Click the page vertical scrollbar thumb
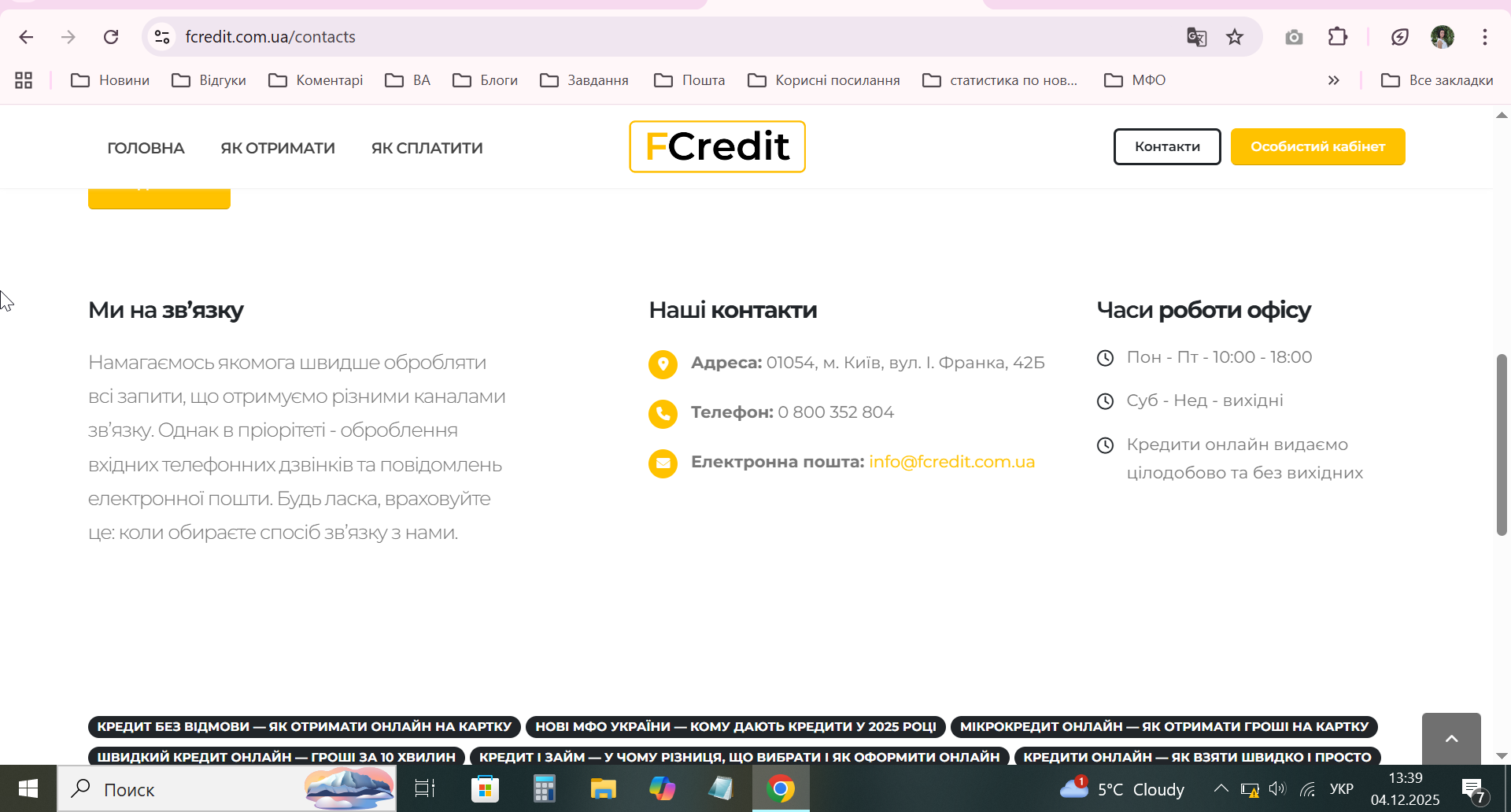This screenshot has height=812, width=1511. (1502, 445)
